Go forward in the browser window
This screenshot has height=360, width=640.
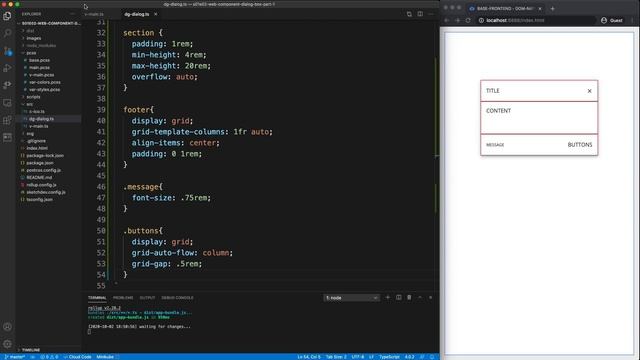click(x=457, y=20)
